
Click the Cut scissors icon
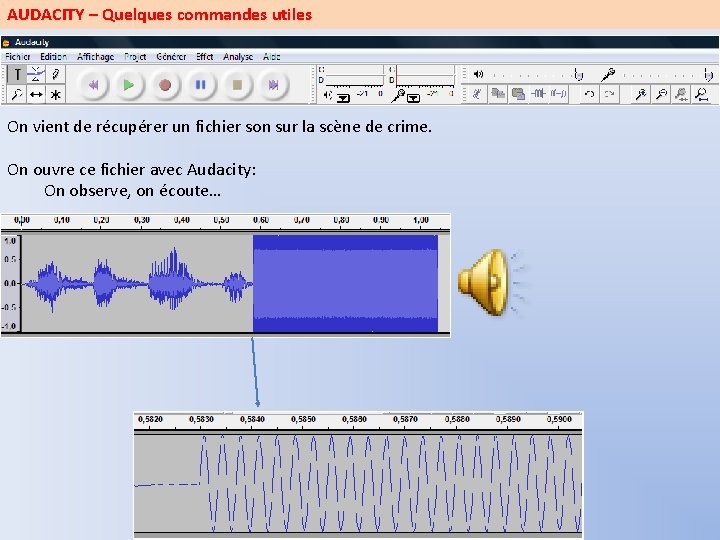tap(478, 94)
